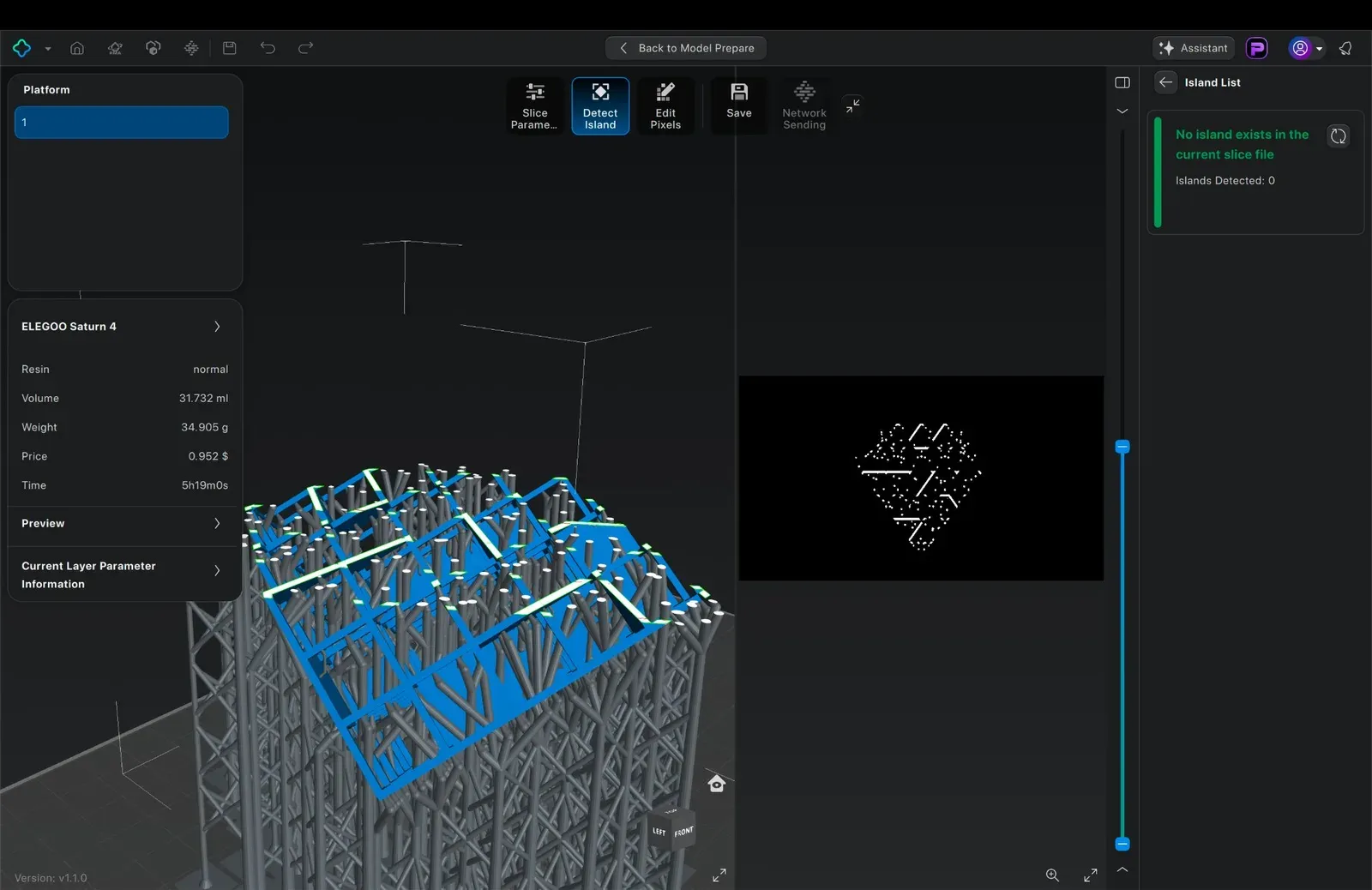Click the Resin value normal
Screen dimensions: 1372x890
coord(211,370)
